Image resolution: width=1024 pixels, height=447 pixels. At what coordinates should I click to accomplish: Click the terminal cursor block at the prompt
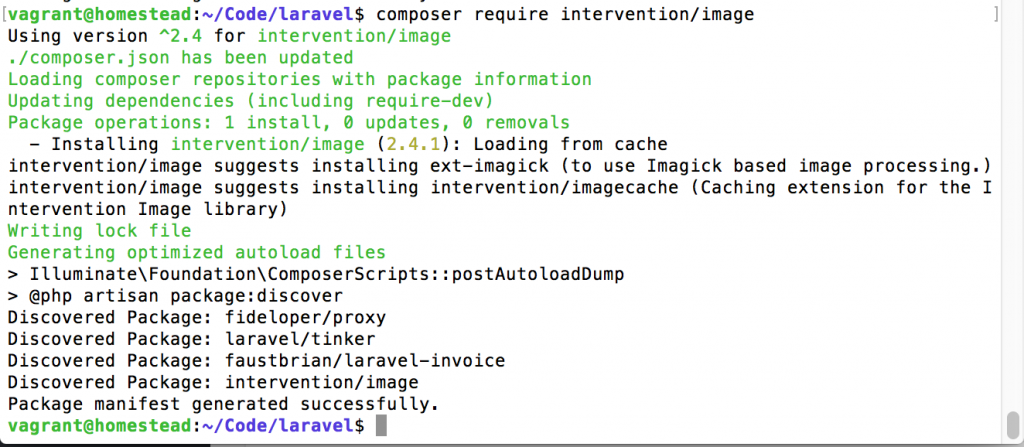[380, 426]
